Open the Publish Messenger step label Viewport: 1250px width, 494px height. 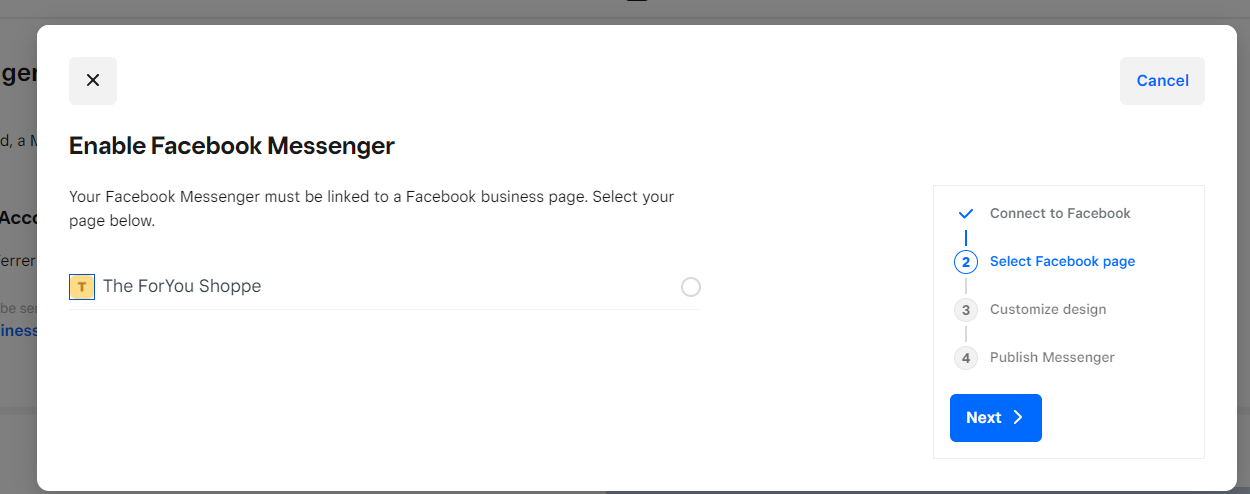[x=1052, y=358]
